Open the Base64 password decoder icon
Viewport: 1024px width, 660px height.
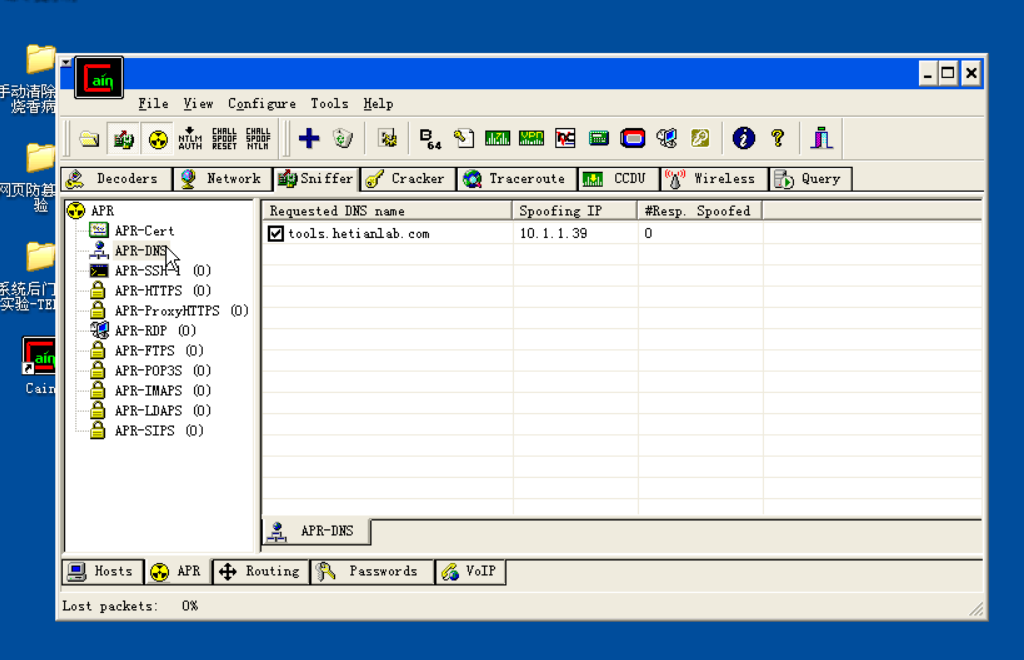click(x=430, y=138)
